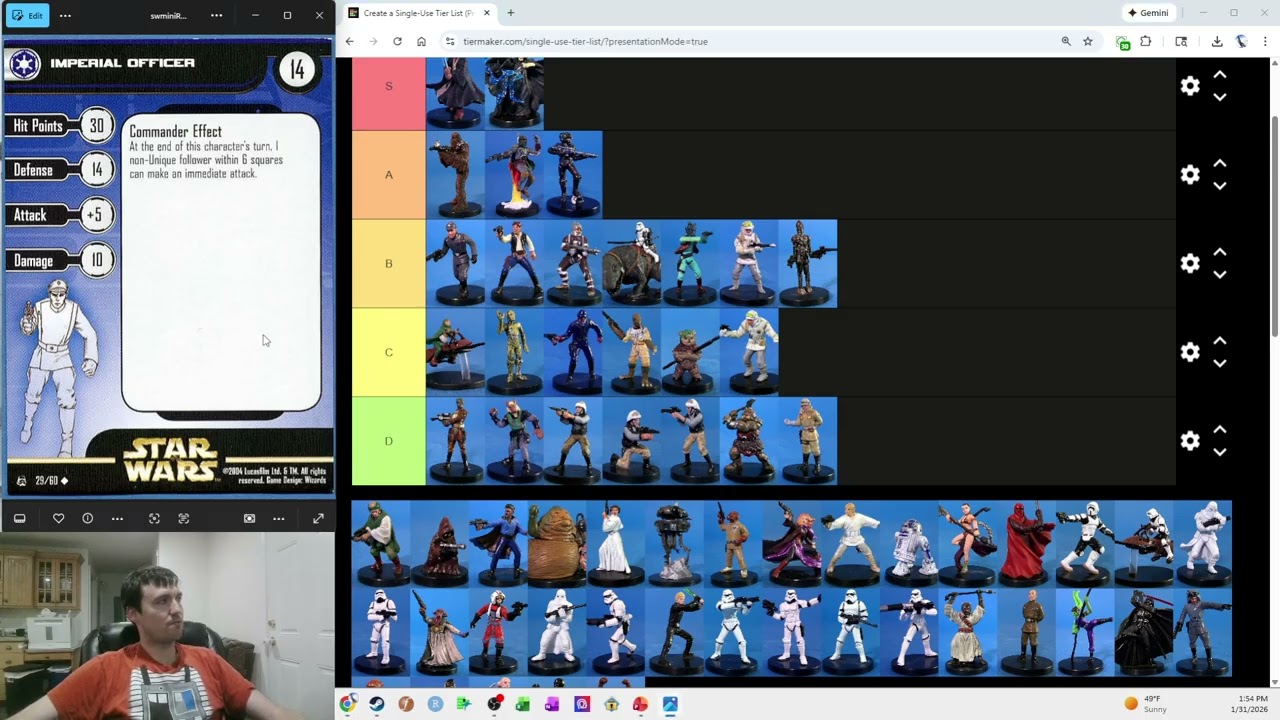This screenshot has width=1280, height=720.
Task: Open the Chrome three-dots menu
Action: 1265,41
